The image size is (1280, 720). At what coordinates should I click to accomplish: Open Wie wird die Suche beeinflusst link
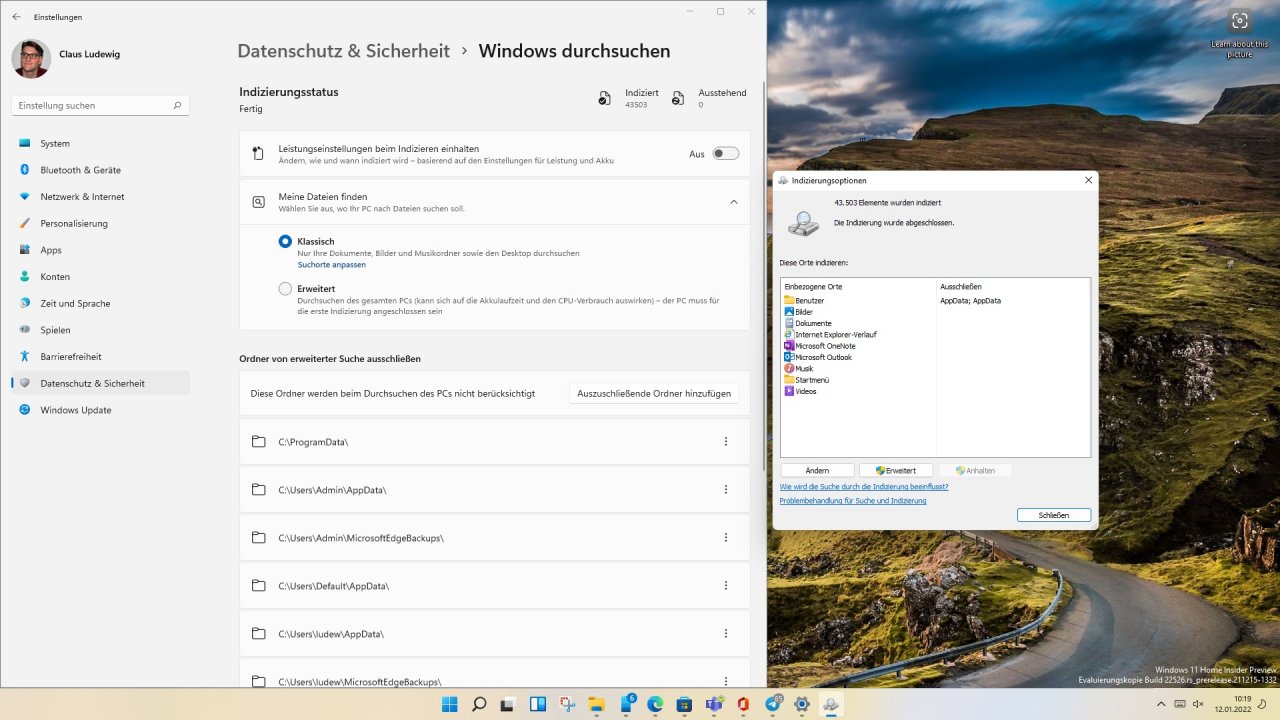(864, 487)
